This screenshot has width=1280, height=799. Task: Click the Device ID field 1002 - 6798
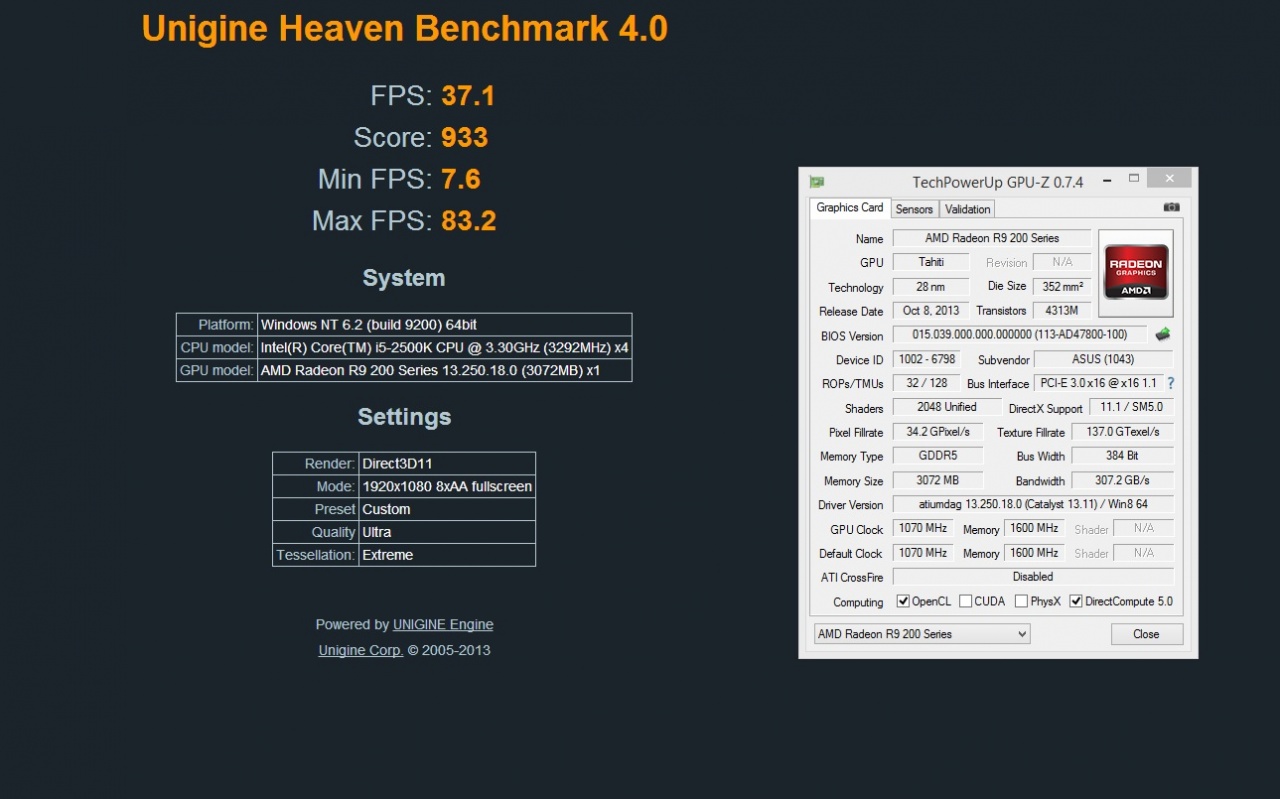pos(926,359)
